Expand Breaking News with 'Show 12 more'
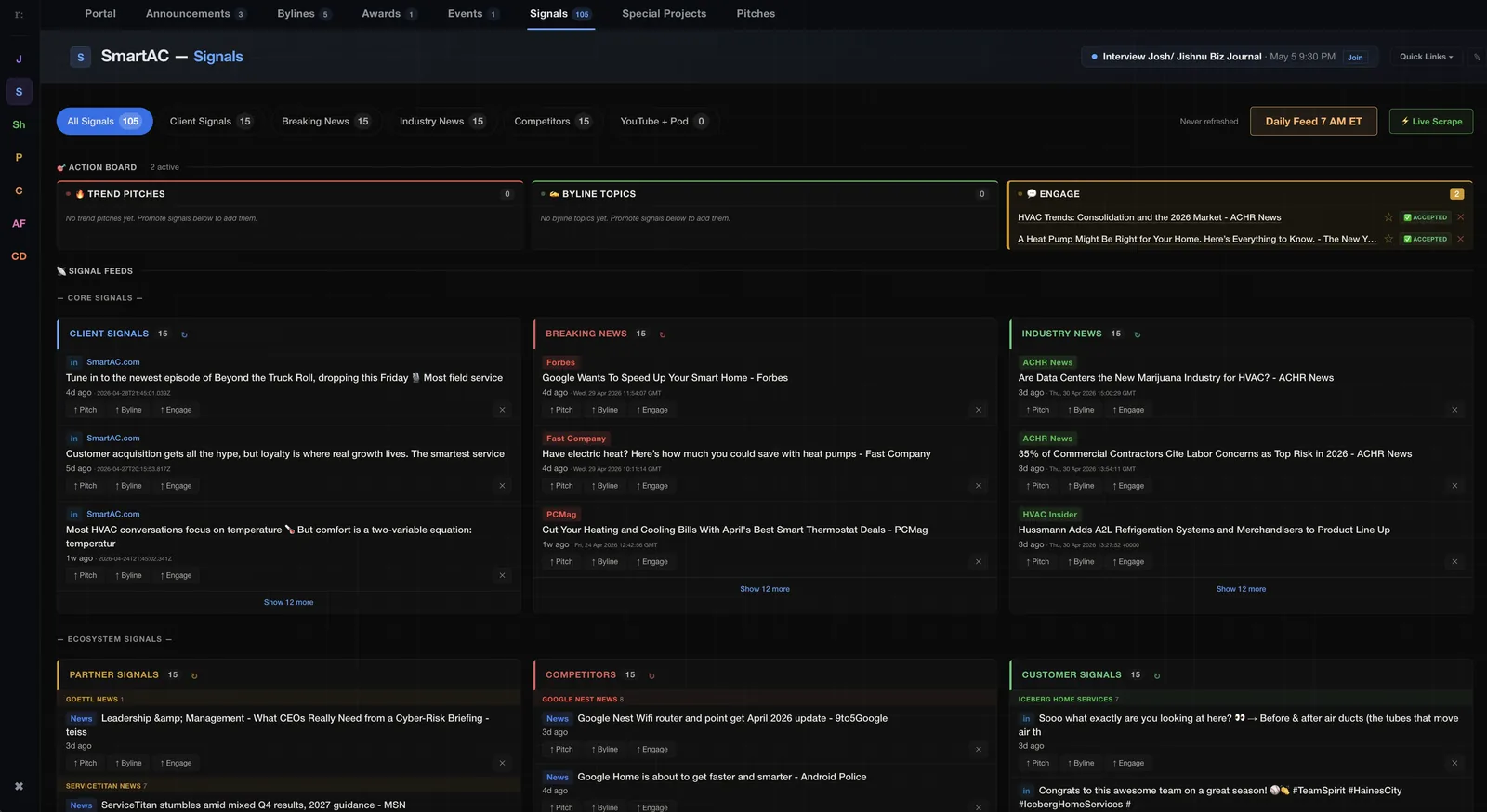Viewport: 1487px width, 812px height. click(x=764, y=589)
